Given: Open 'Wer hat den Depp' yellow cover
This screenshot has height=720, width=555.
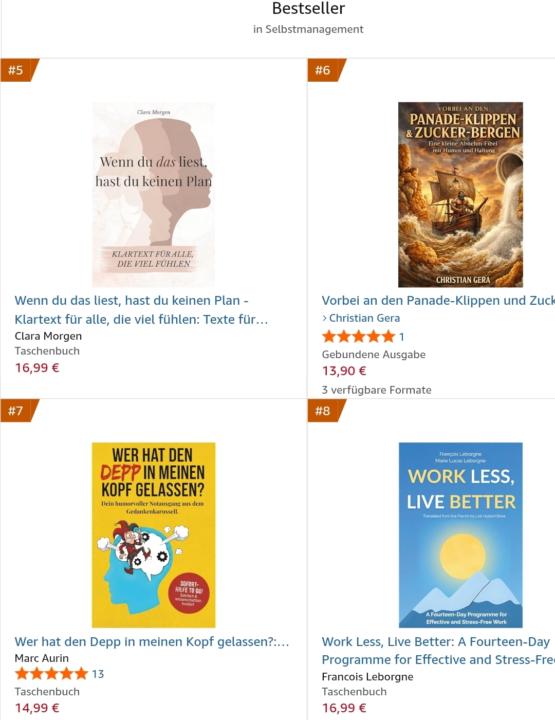Looking at the screenshot, I should point(153,535).
